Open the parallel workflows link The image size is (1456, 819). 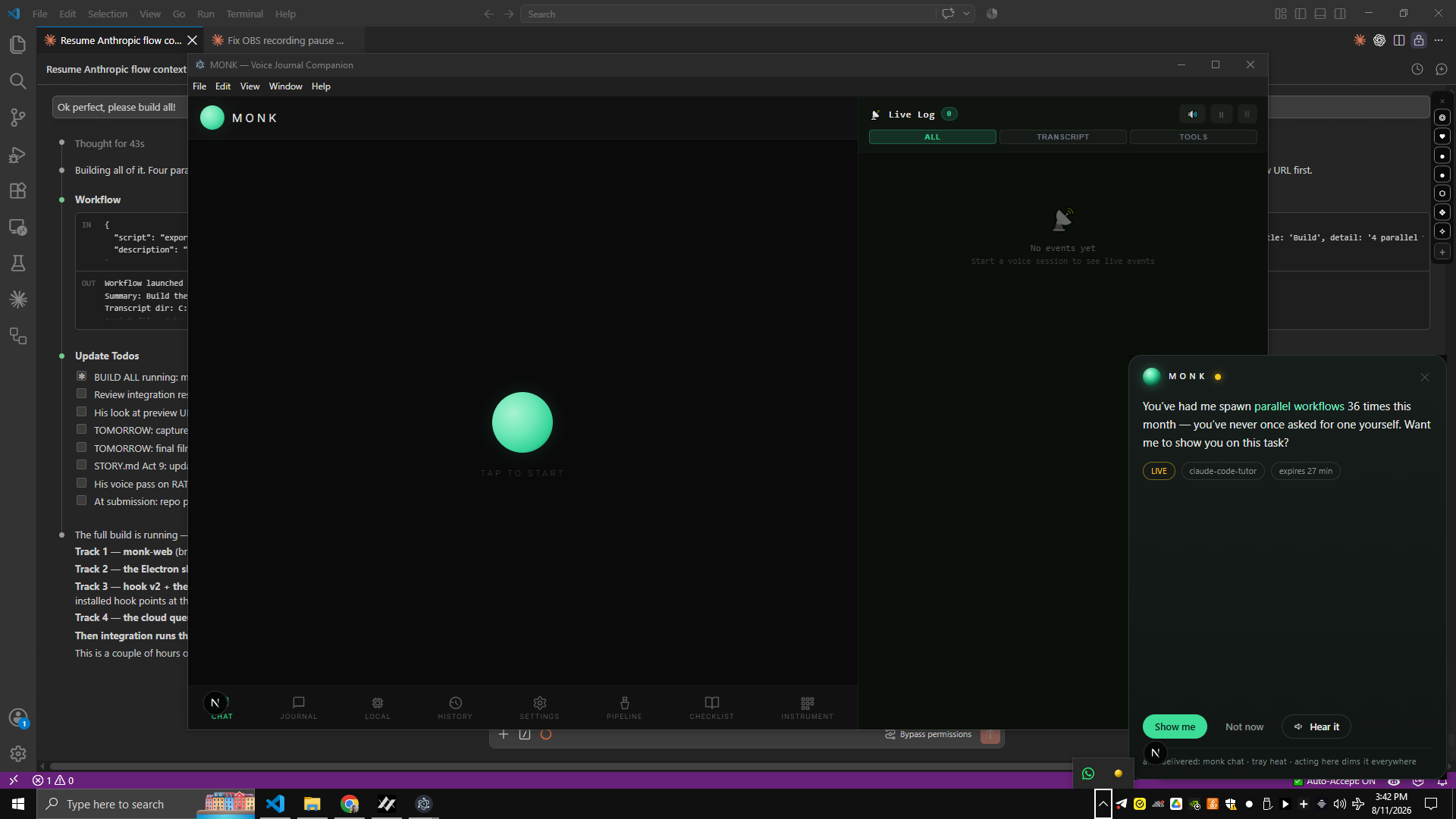(x=1299, y=406)
